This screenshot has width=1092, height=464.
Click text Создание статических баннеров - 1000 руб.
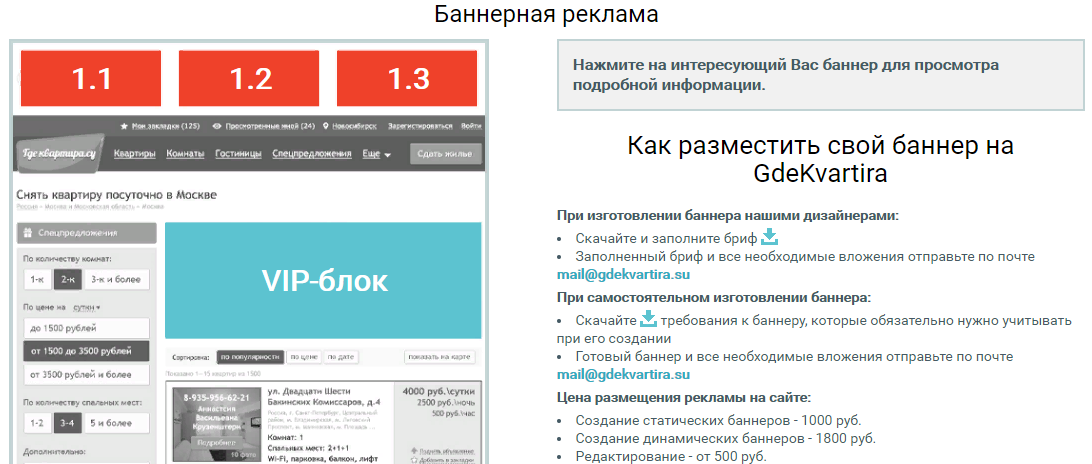click(x=718, y=420)
